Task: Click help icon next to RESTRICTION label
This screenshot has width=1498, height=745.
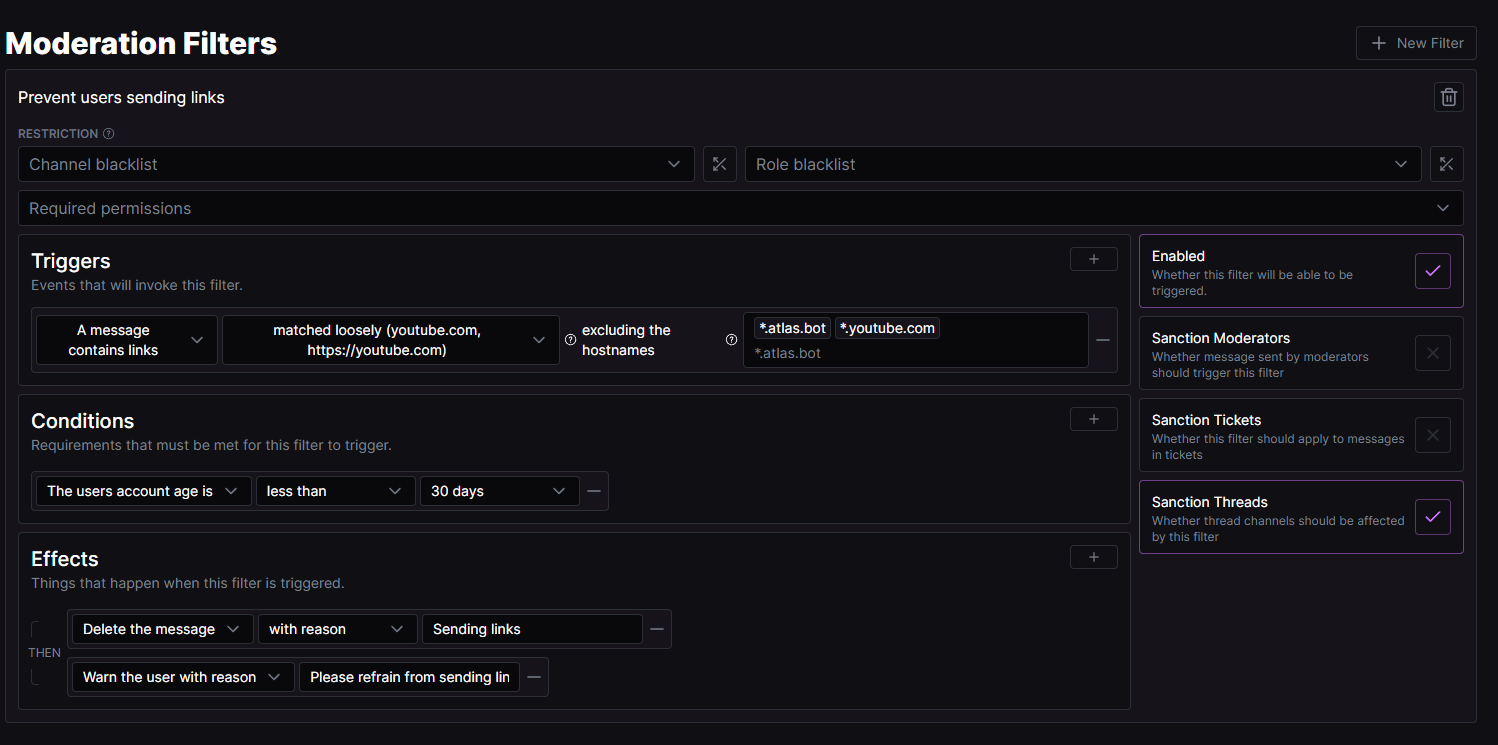Action: [109, 134]
